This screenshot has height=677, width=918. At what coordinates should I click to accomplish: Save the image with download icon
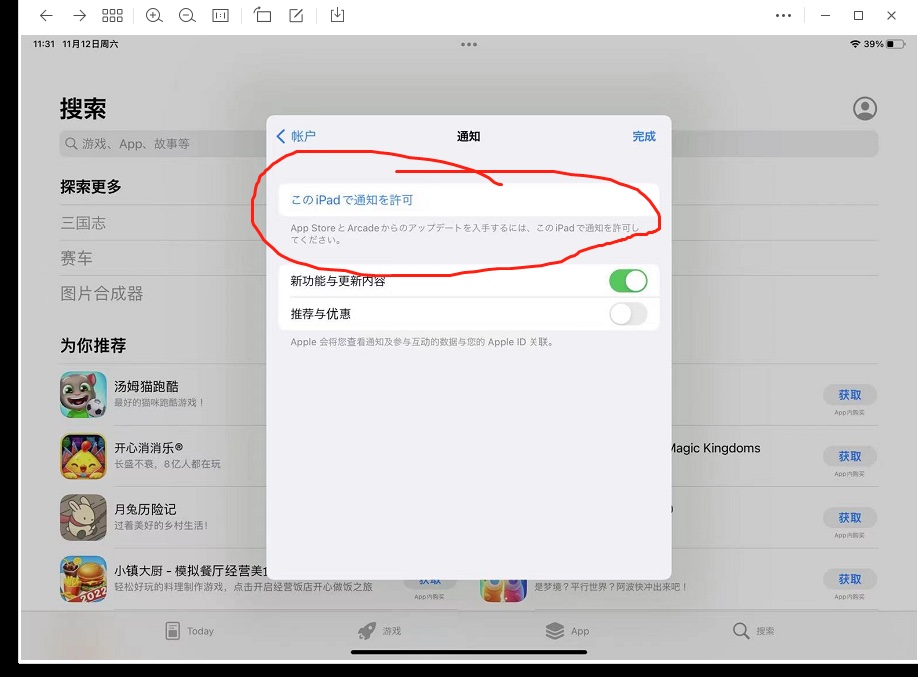pos(337,16)
